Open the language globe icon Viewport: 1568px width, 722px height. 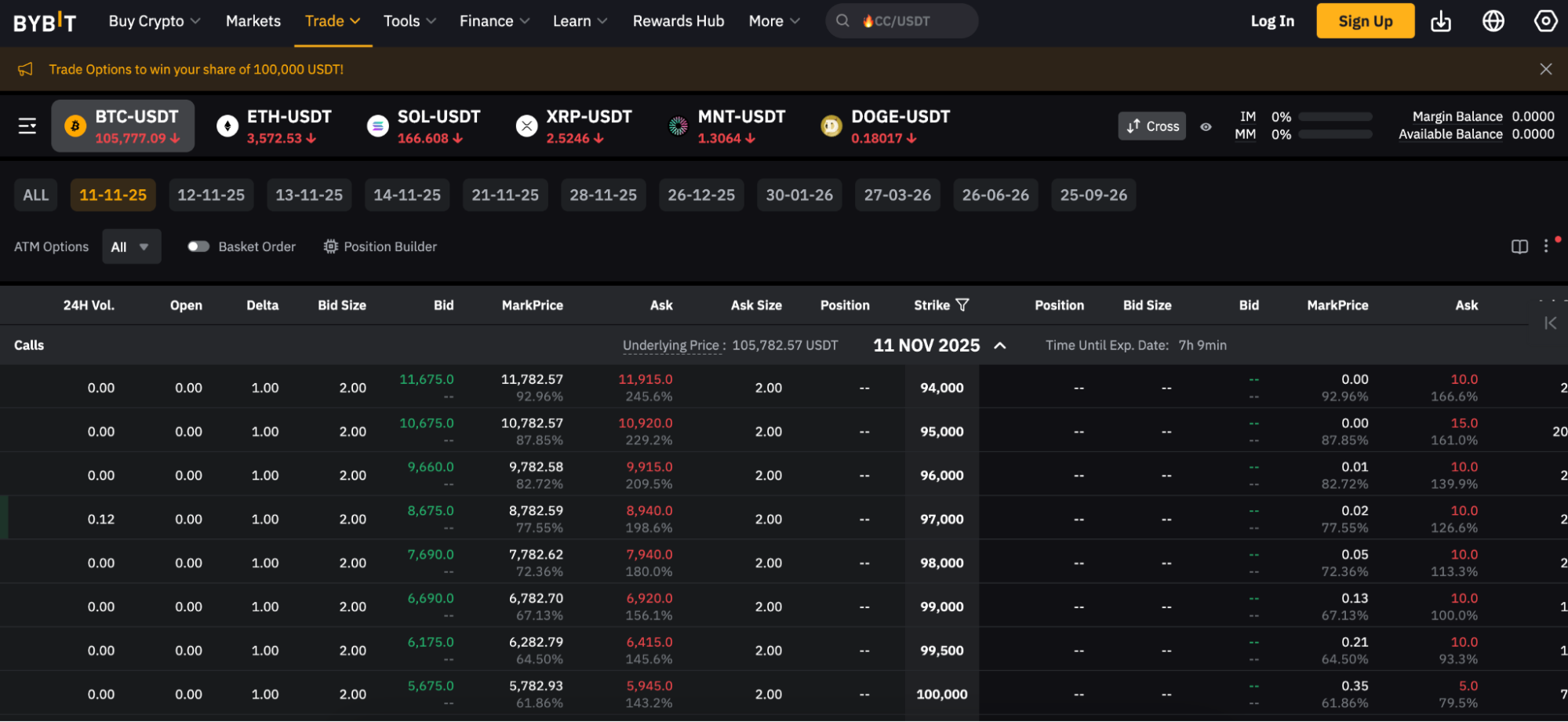click(x=1493, y=21)
